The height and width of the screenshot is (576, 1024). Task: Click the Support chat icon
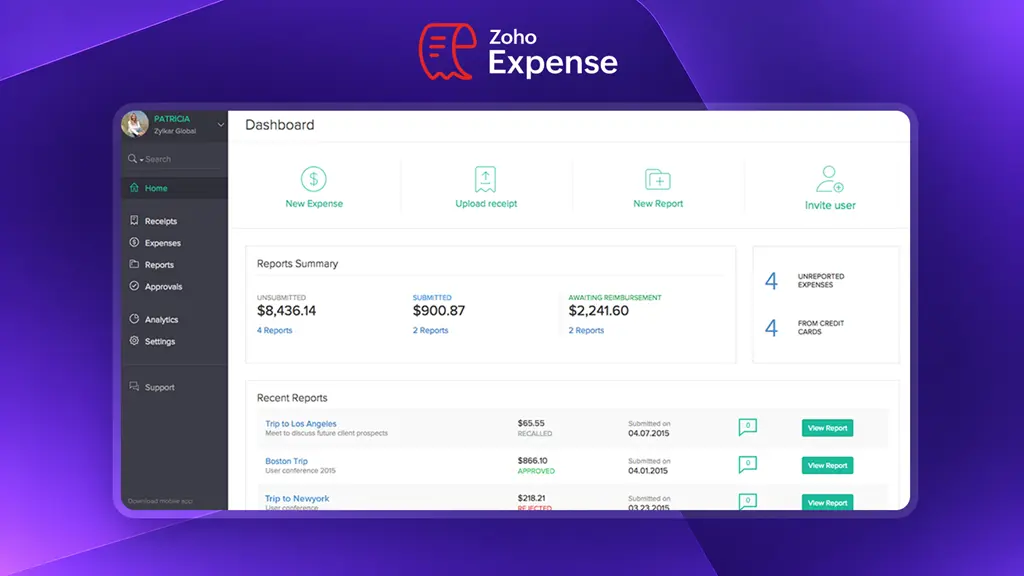134,387
